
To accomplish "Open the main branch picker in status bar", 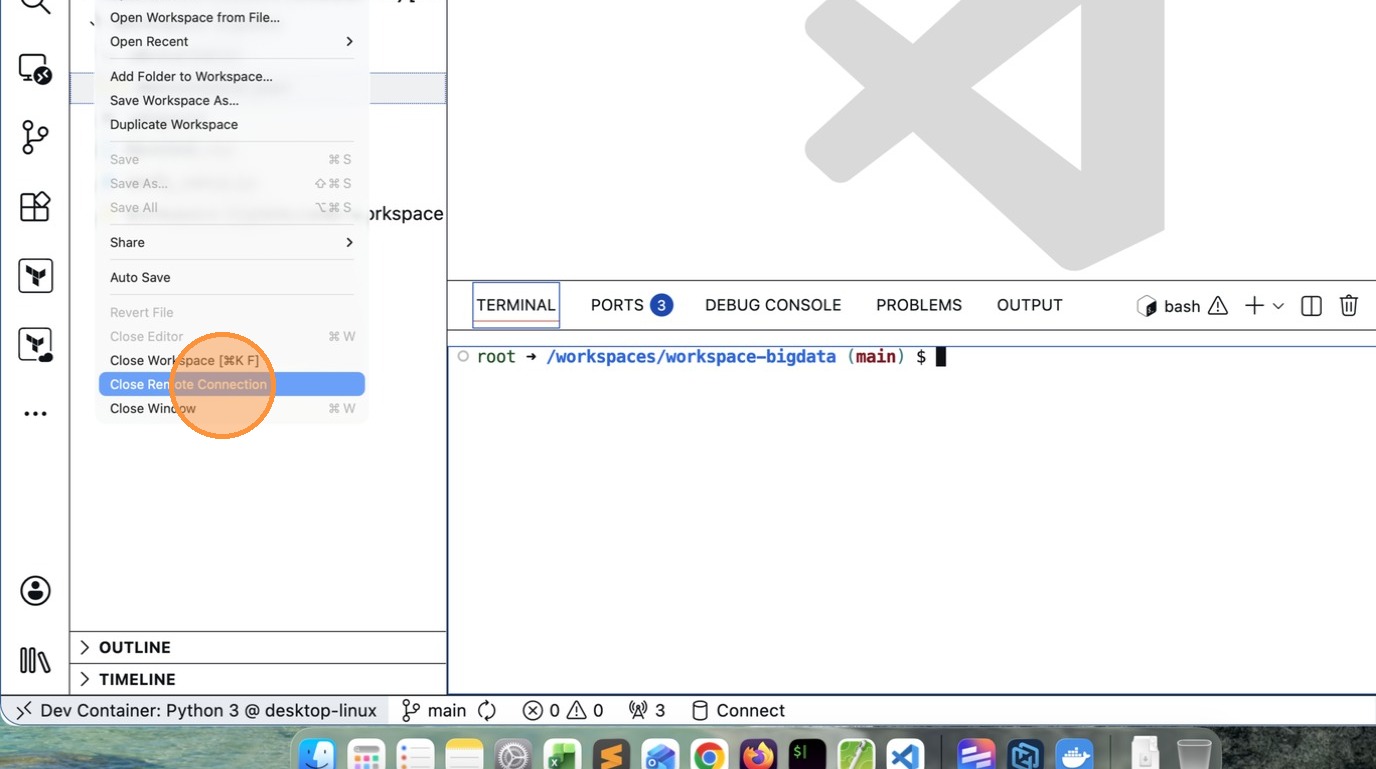I will (x=434, y=711).
